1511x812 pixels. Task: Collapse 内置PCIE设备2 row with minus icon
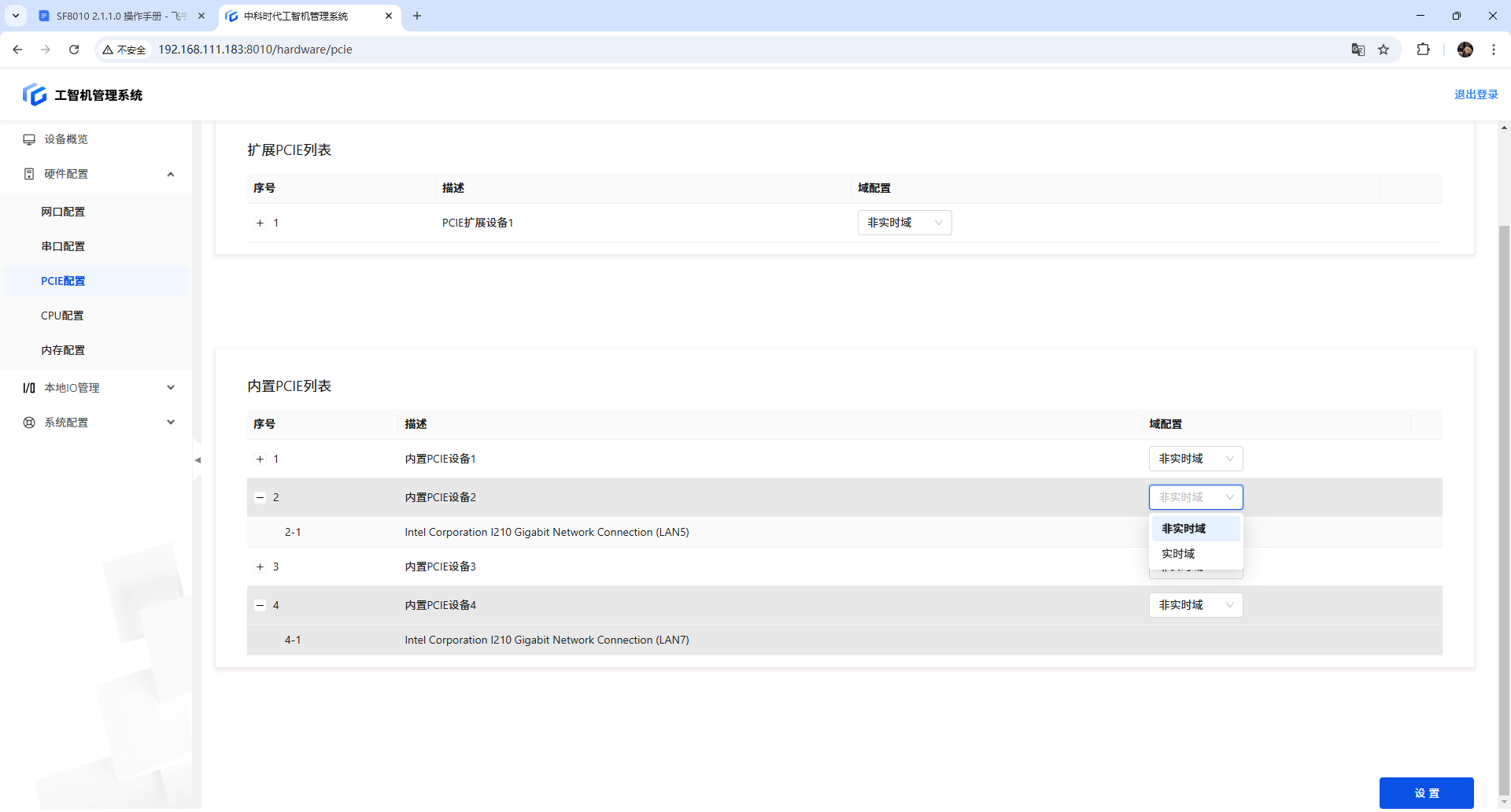(260, 497)
